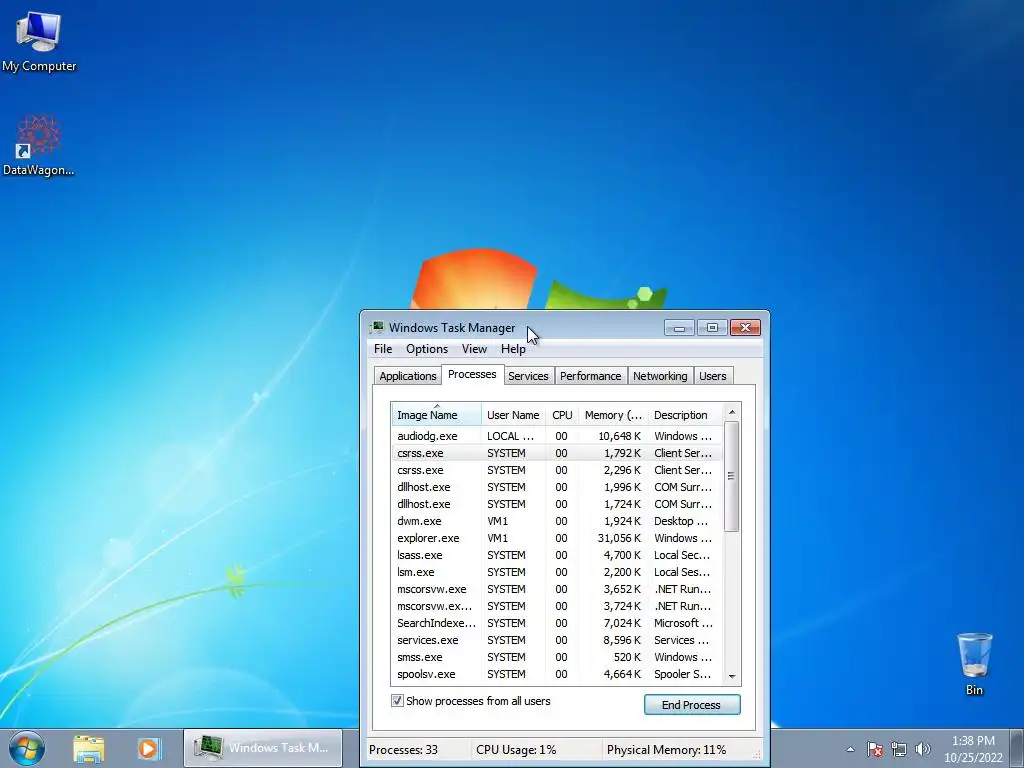
Task: Click the process list scrollbar thumb
Action: (731, 476)
